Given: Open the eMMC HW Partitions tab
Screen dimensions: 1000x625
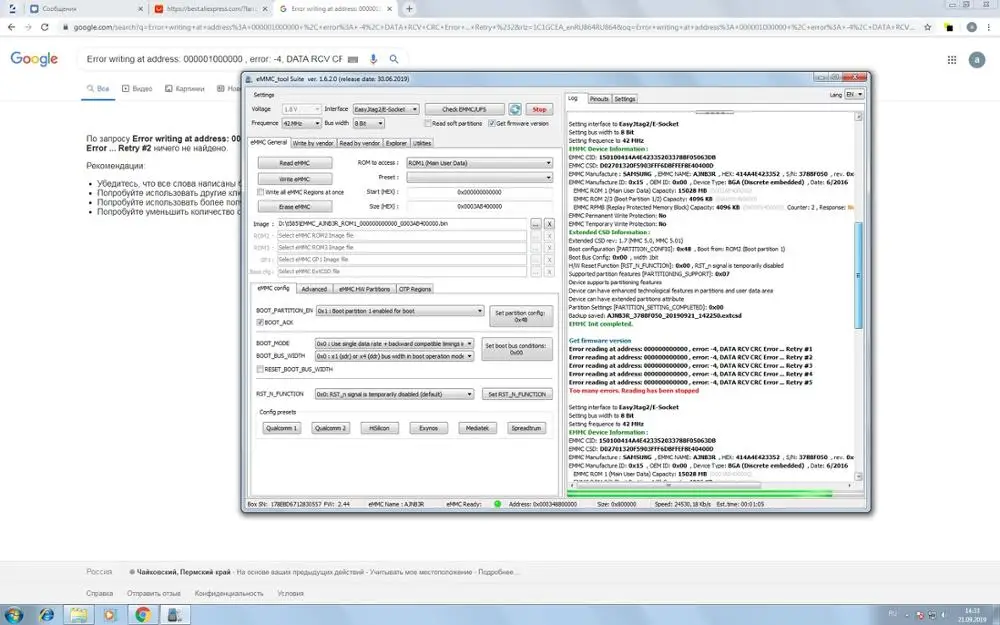Looking at the screenshot, I should (364, 289).
